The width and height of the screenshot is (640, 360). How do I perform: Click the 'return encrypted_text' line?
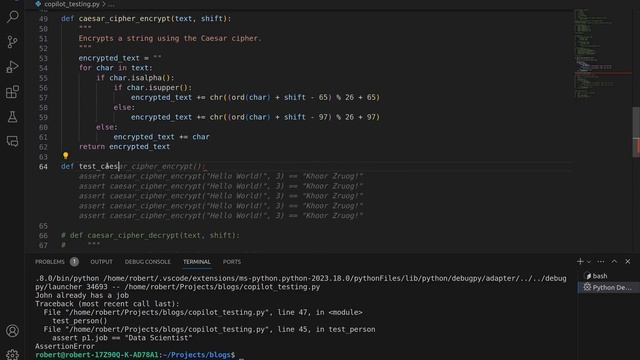pyautogui.click(x=124, y=147)
